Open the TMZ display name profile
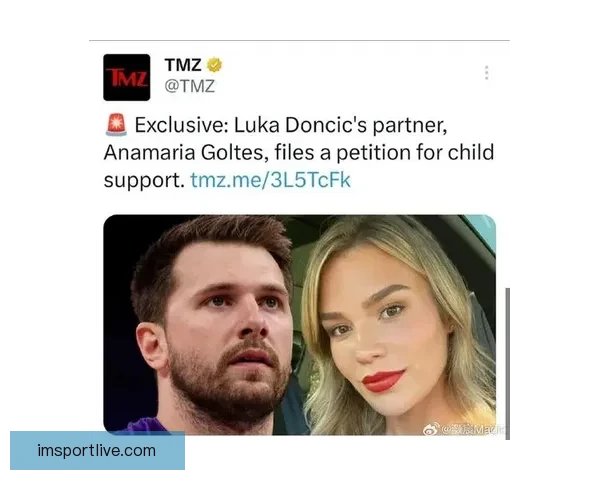This screenshot has width=600, height=480. click(x=183, y=65)
